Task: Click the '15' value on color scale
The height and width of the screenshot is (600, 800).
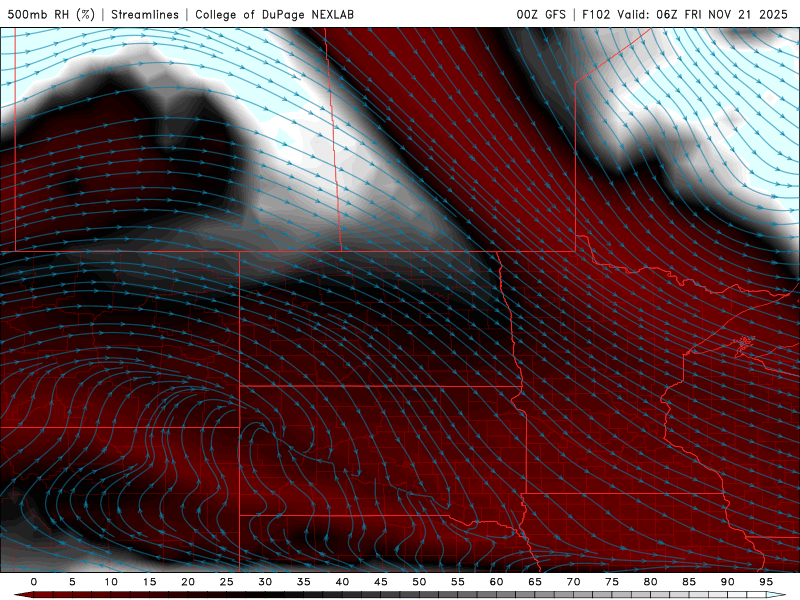Action: tap(149, 582)
